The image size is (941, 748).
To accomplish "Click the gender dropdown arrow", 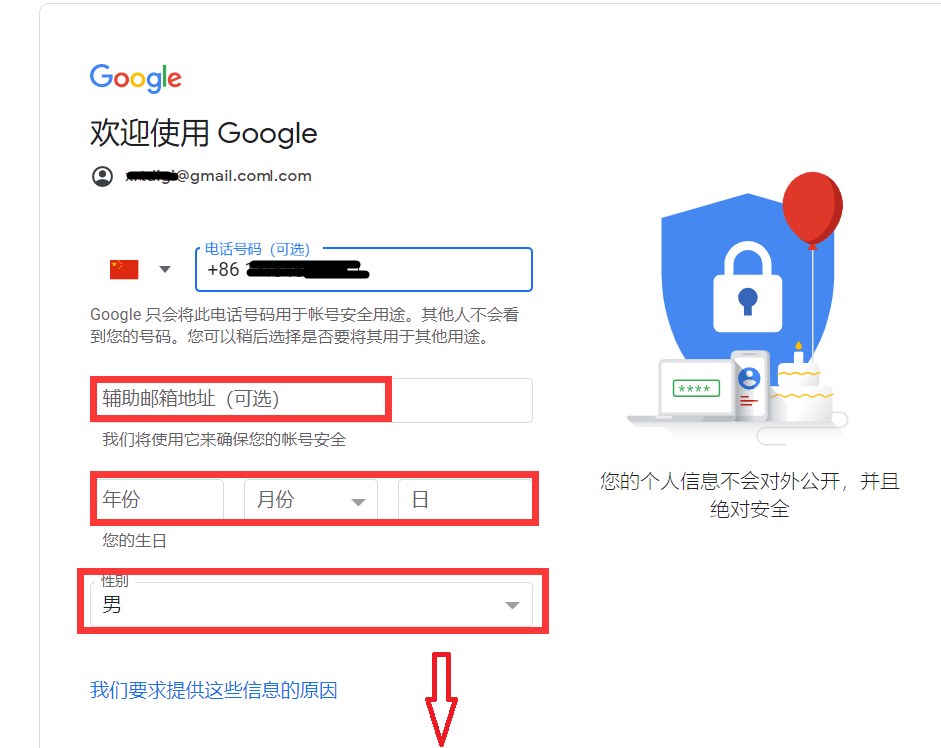I will tap(512, 605).
